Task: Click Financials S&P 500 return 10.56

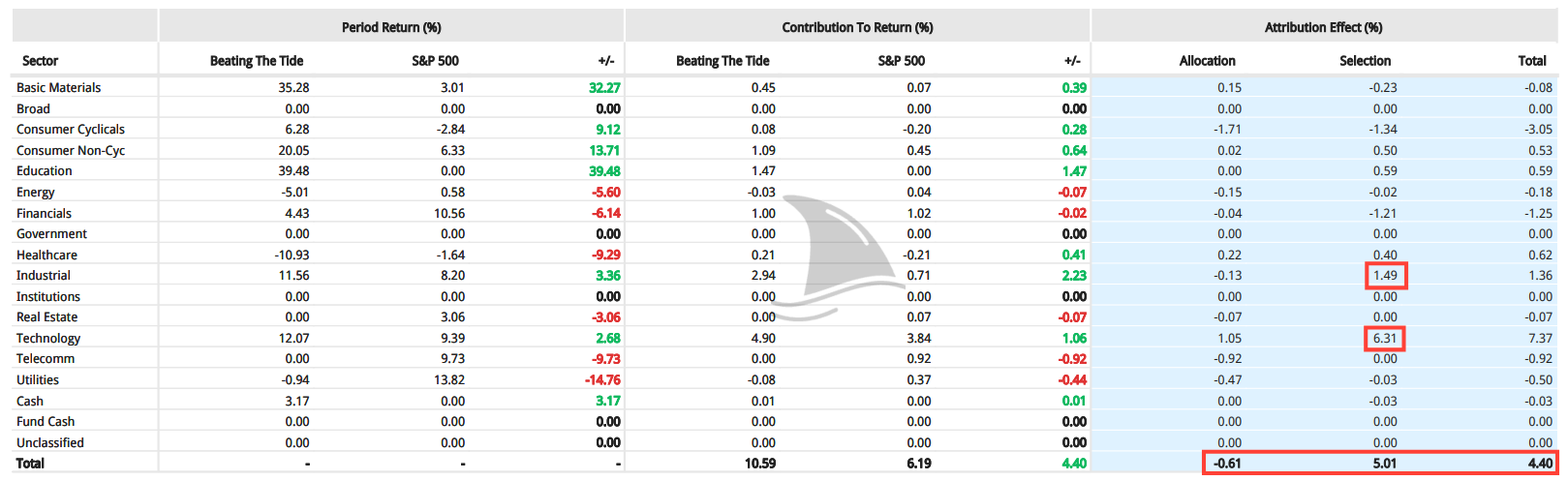Action: 449,214
